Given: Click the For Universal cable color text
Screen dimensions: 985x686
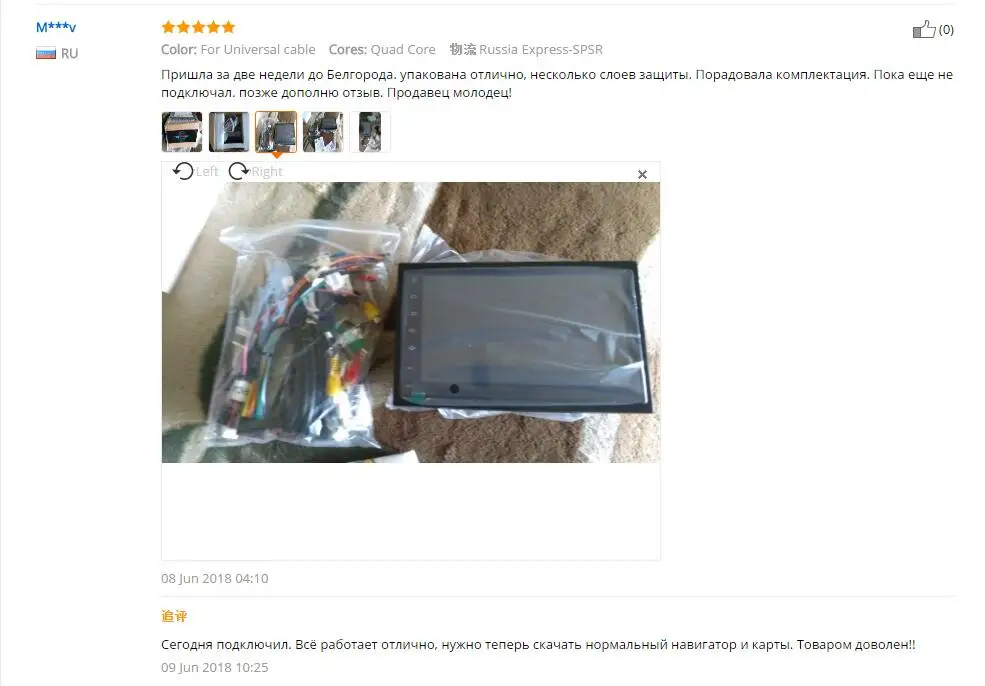Looking at the screenshot, I should pyautogui.click(x=258, y=50).
